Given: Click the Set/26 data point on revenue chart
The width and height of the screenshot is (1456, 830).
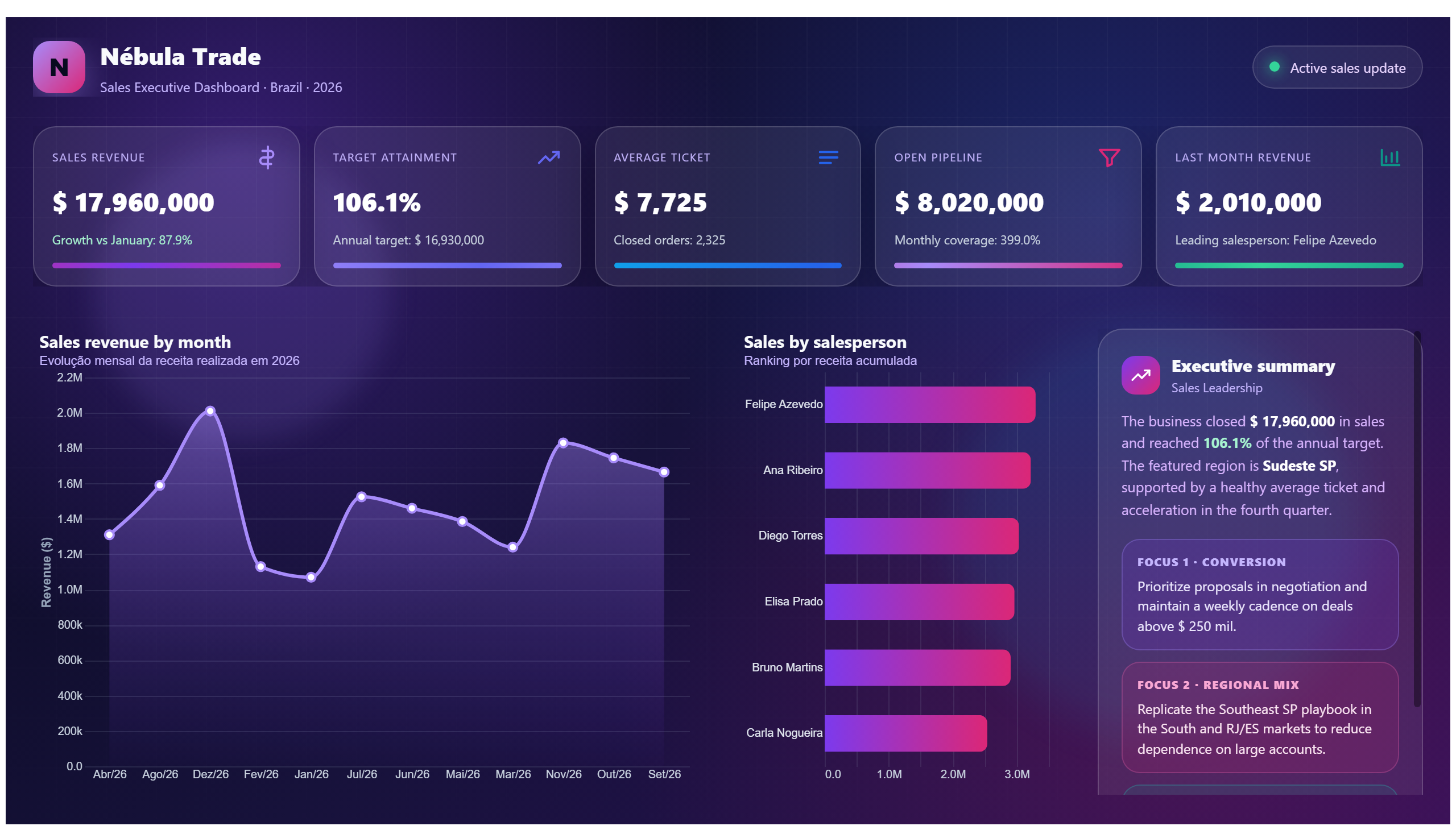Looking at the screenshot, I should (x=664, y=472).
